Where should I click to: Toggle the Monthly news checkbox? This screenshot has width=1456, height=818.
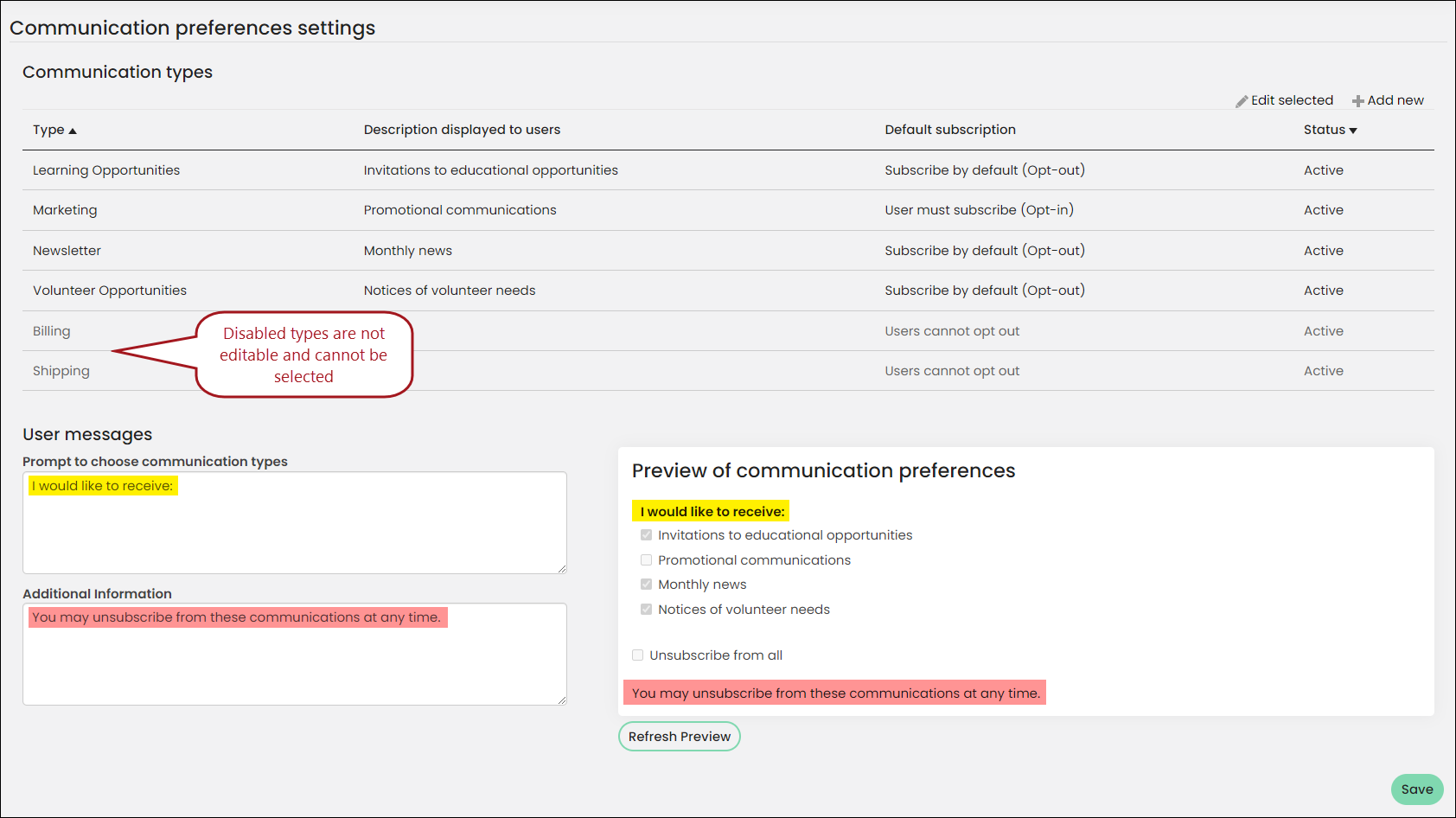coord(646,585)
